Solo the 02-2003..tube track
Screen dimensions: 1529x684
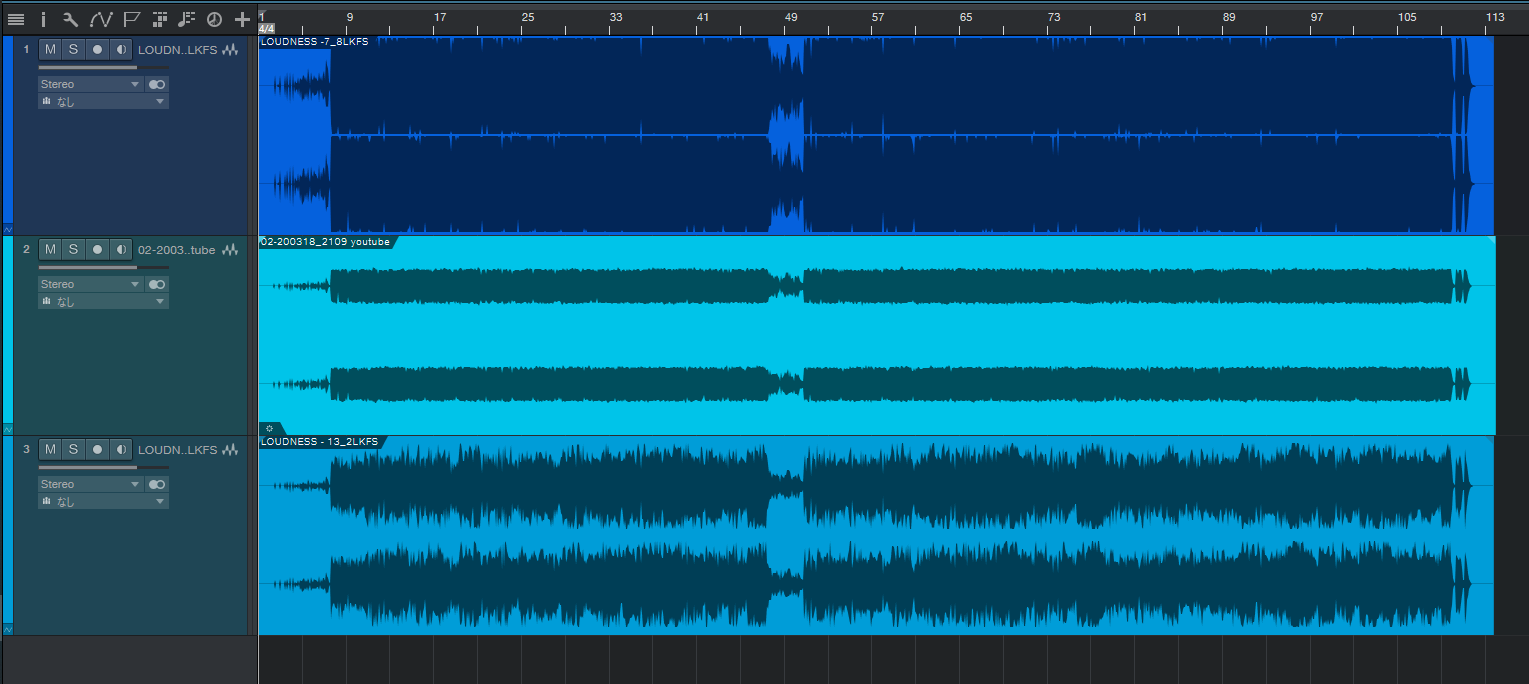[73, 250]
